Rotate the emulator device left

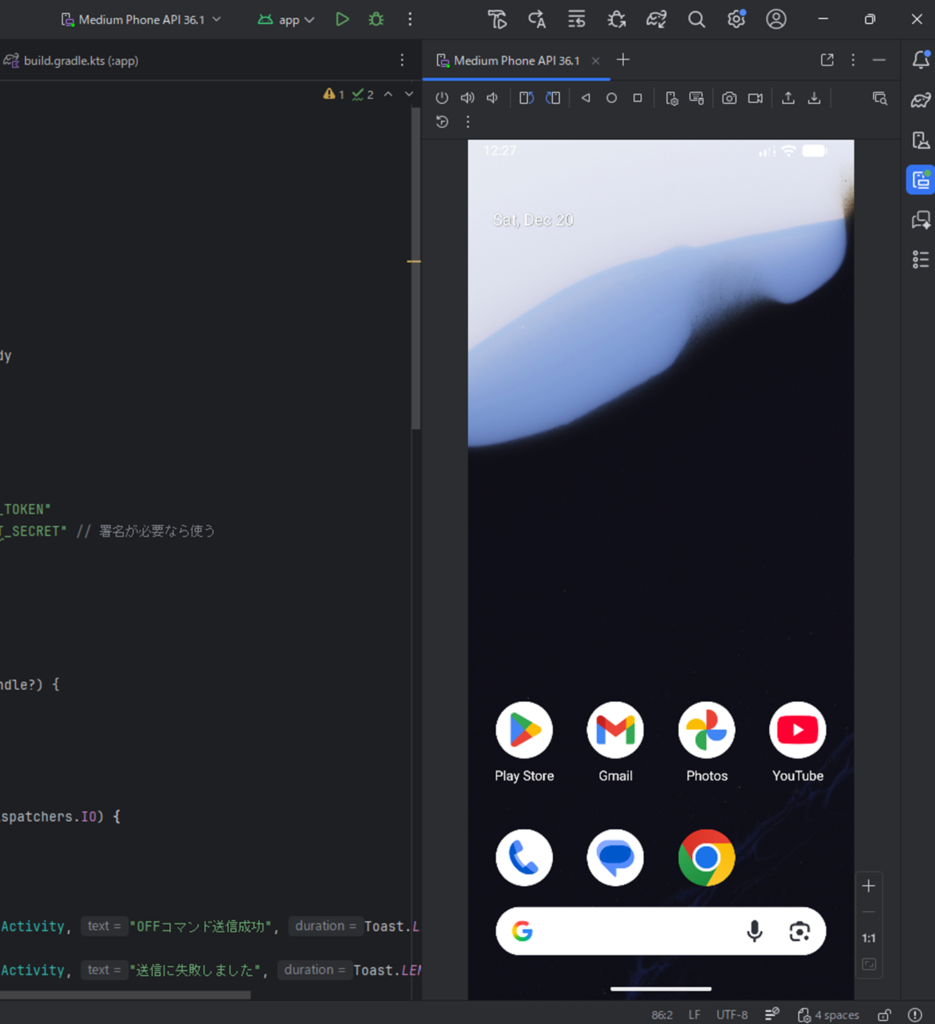(x=527, y=98)
